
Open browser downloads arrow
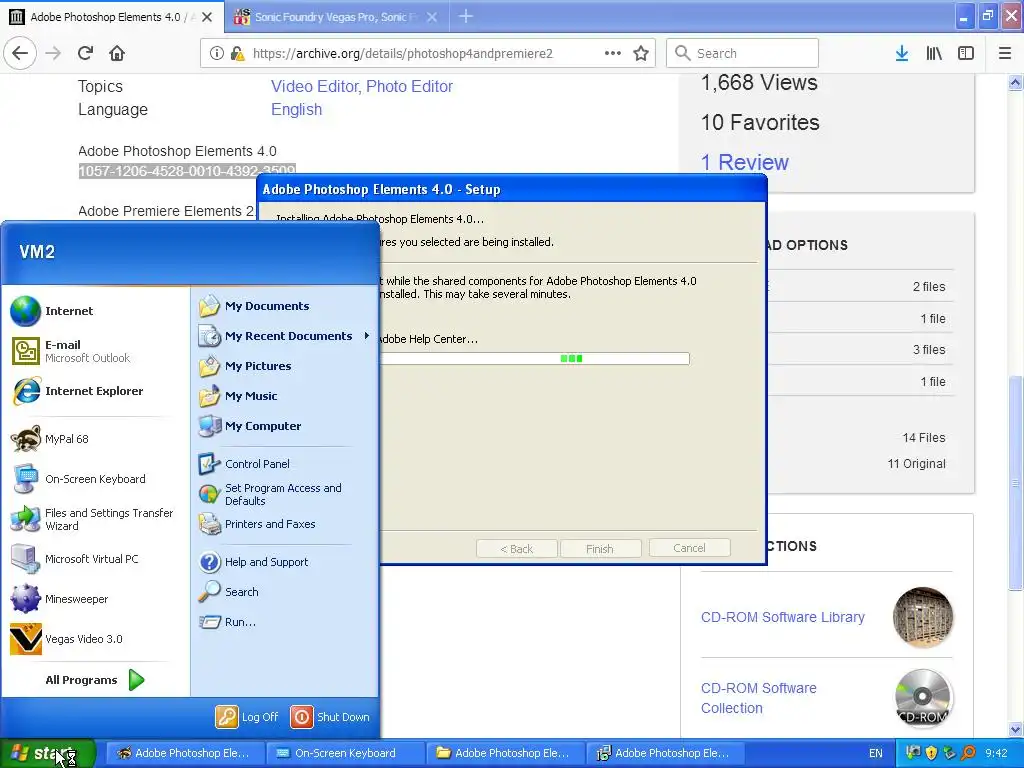pyautogui.click(x=902, y=53)
